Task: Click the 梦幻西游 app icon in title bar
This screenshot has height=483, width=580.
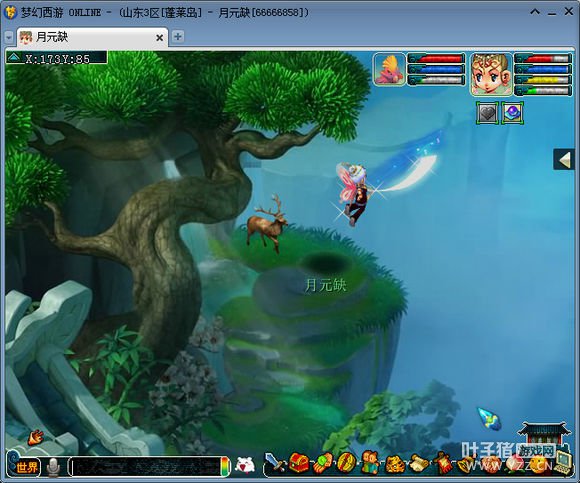Action: click(10, 12)
